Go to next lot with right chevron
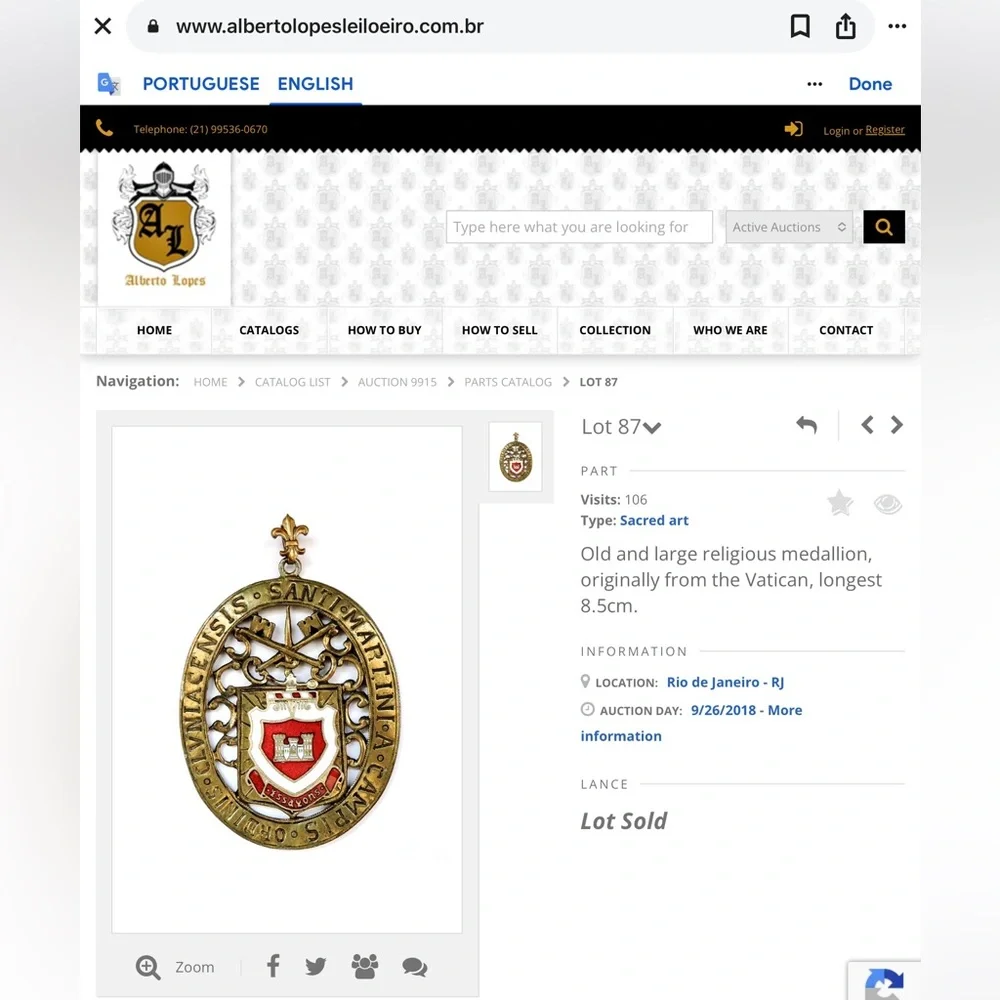This screenshot has height=1000, width=1000. click(897, 425)
